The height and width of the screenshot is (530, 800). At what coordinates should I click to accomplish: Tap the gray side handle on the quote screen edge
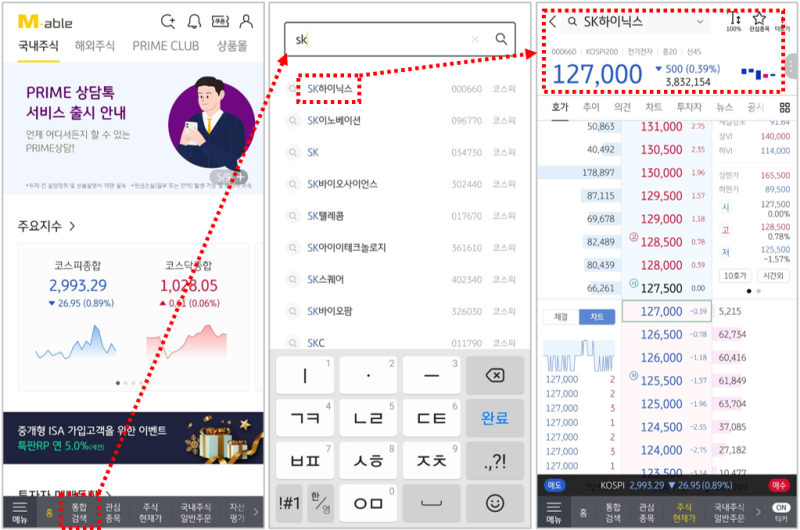(x=791, y=66)
